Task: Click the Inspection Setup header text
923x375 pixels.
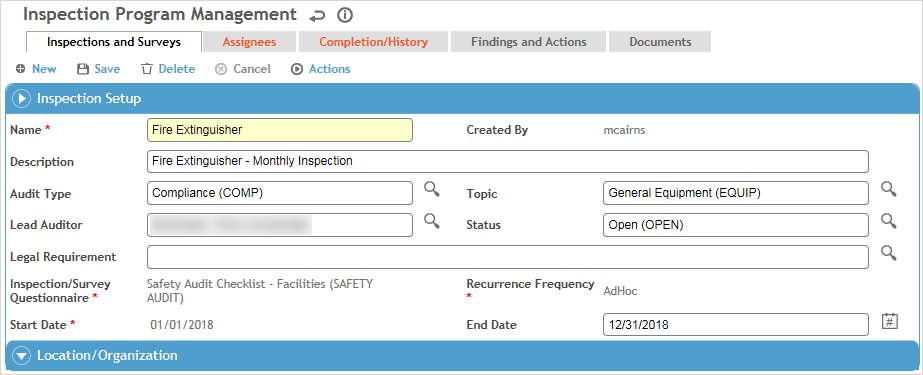Action: (x=89, y=98)
